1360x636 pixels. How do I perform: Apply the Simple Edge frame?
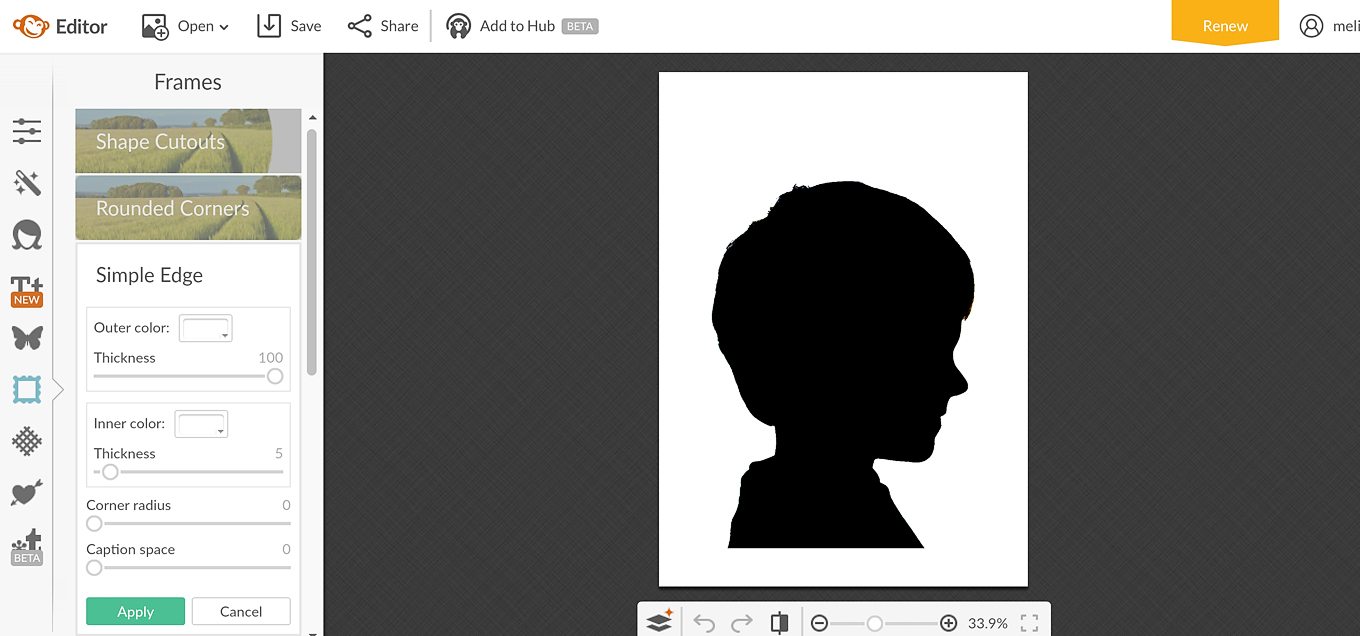(135, 611)
